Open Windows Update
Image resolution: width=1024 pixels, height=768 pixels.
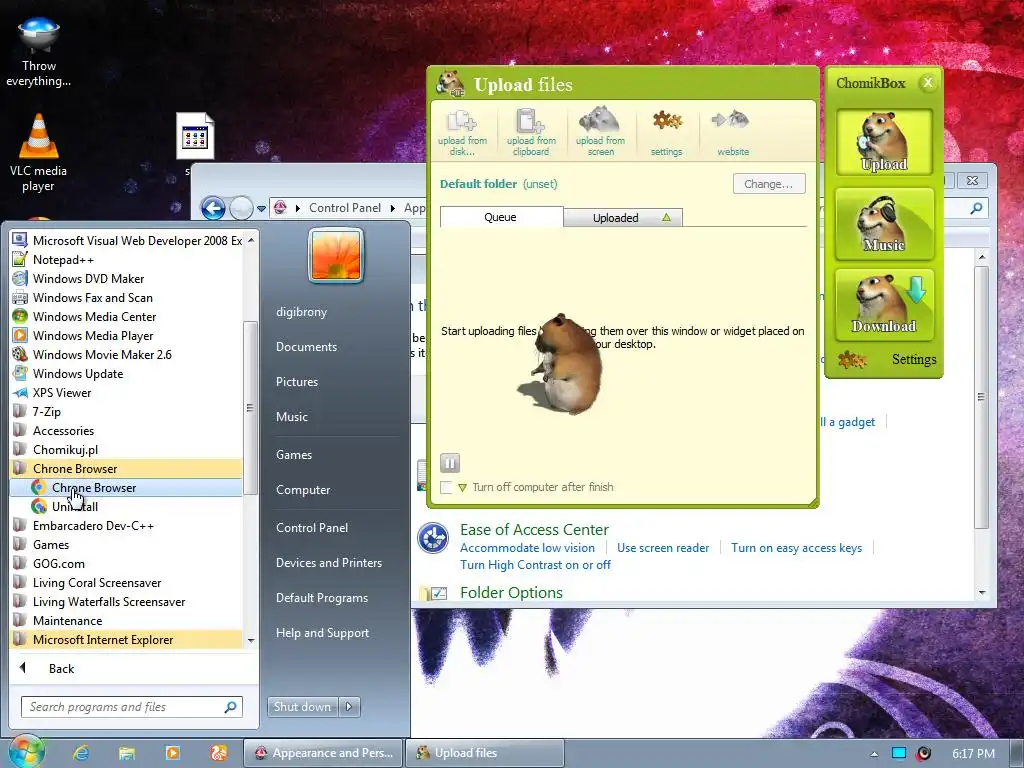click(x=125, y=374)
